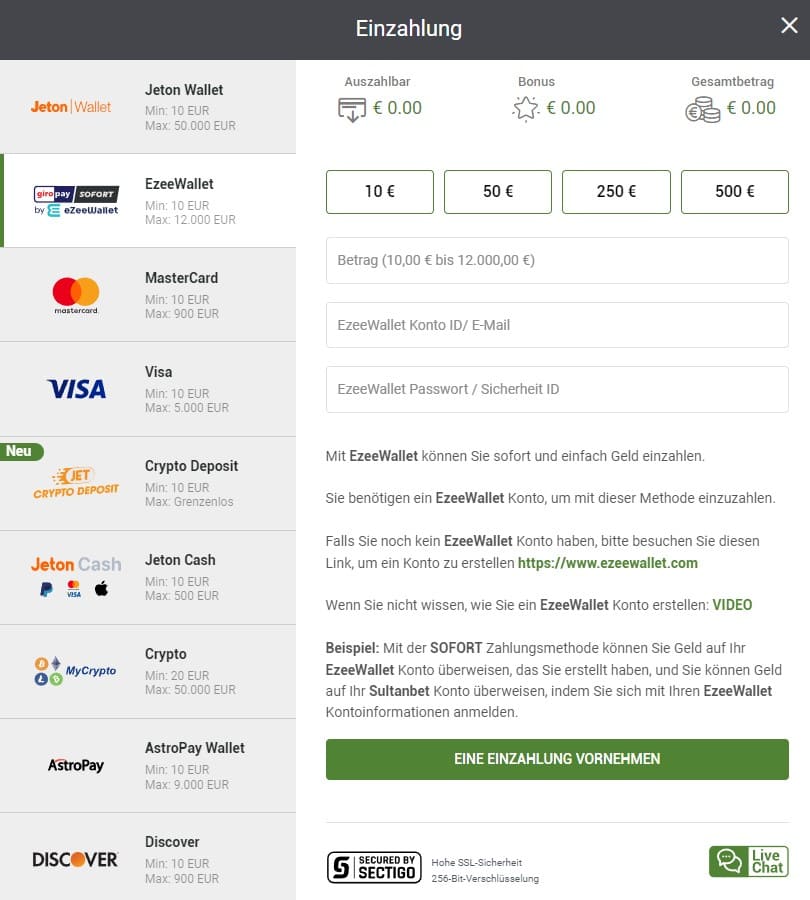Switch to the Jeton Cash payment method
The width and height of the screenshot is (810, 900).
150,577
